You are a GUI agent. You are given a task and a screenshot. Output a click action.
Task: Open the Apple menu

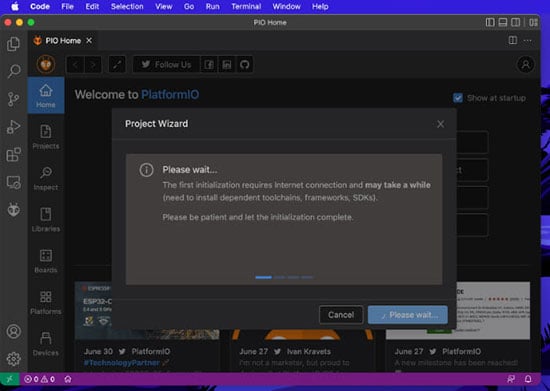pos(15,6)
